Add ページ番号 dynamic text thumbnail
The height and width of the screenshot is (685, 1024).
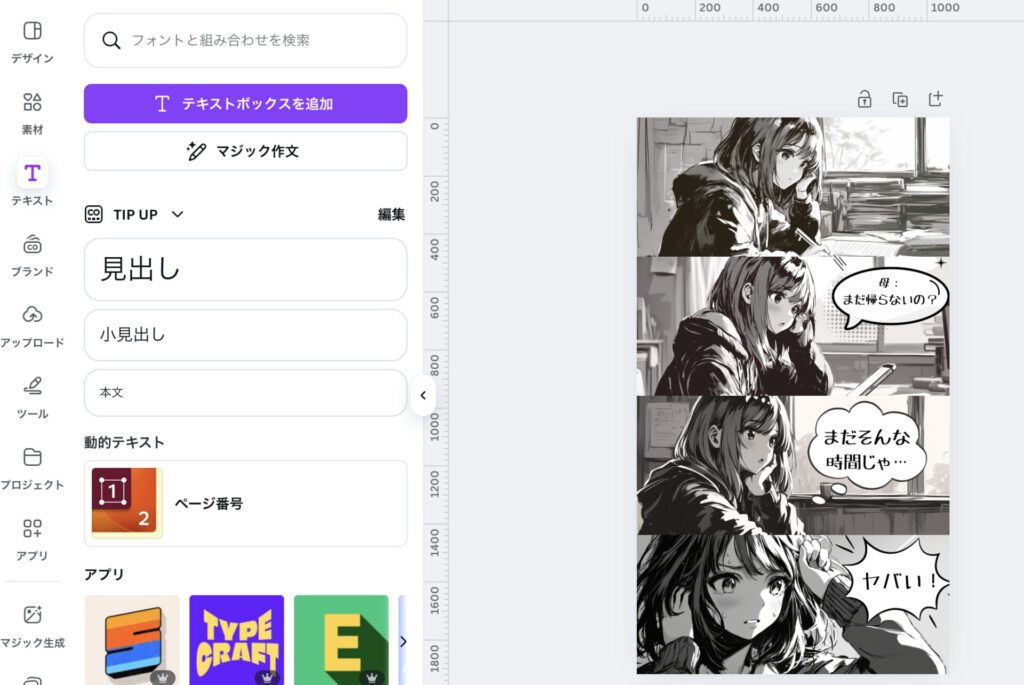click(126, 503)
